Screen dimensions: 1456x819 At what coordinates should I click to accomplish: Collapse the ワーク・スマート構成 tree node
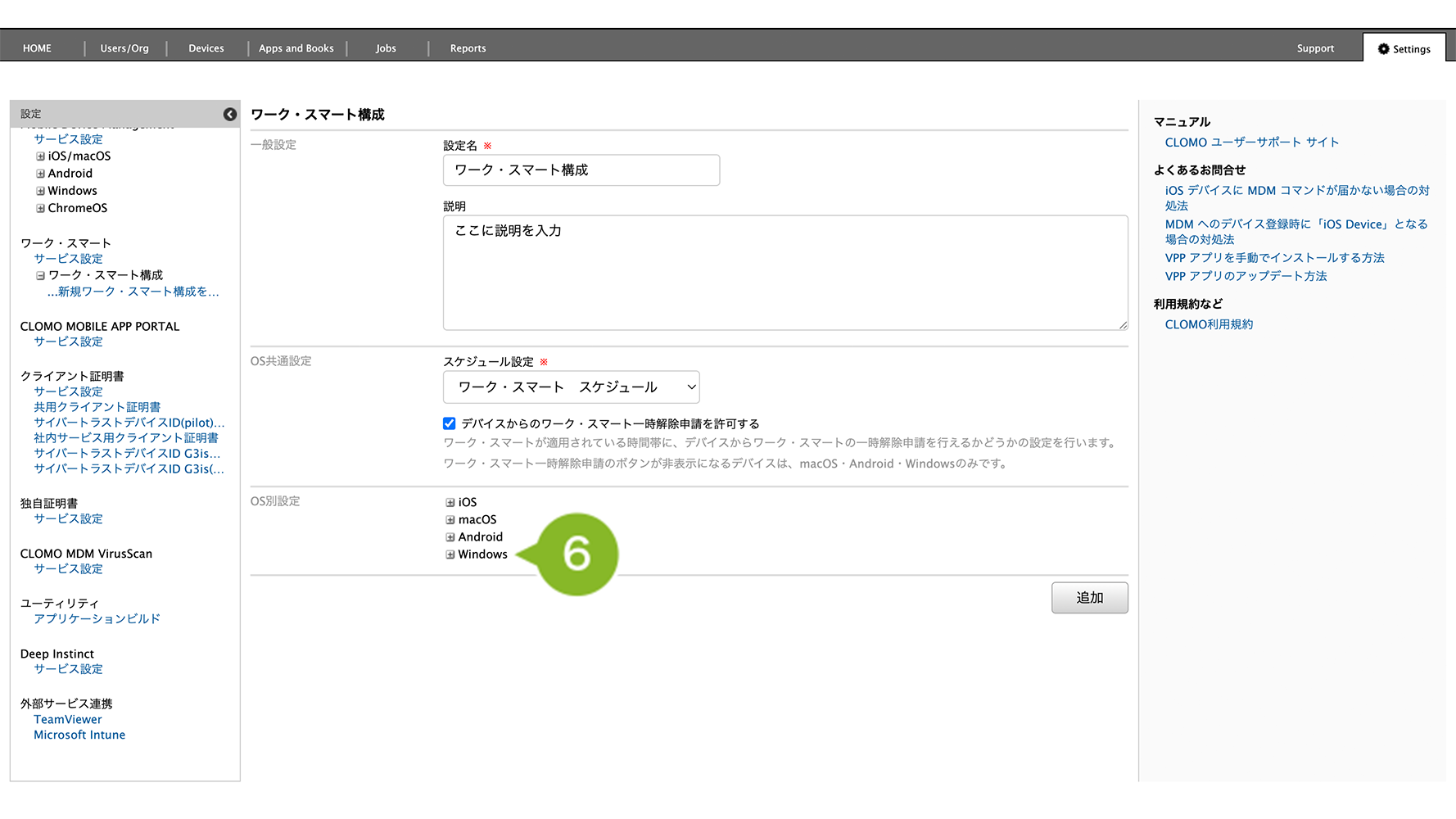[x=40, y=275]
